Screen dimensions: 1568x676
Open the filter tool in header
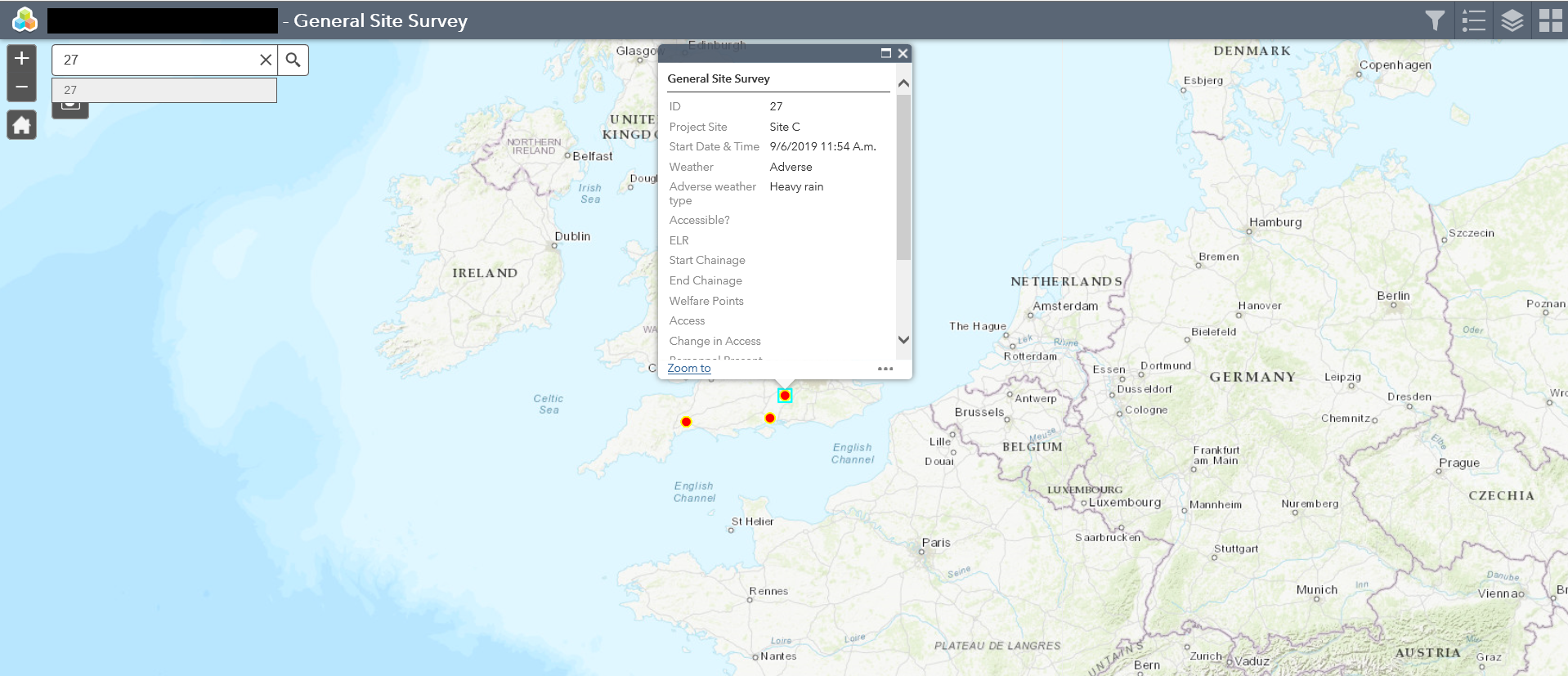click(x=1435, y=20)
